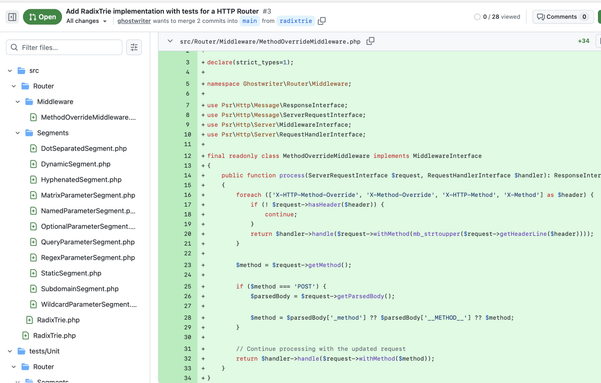Viewport: 601px width, 383px height.
Task: Click the added-file icon beside StaticSegment.php
Action: (x=33, y=273)
